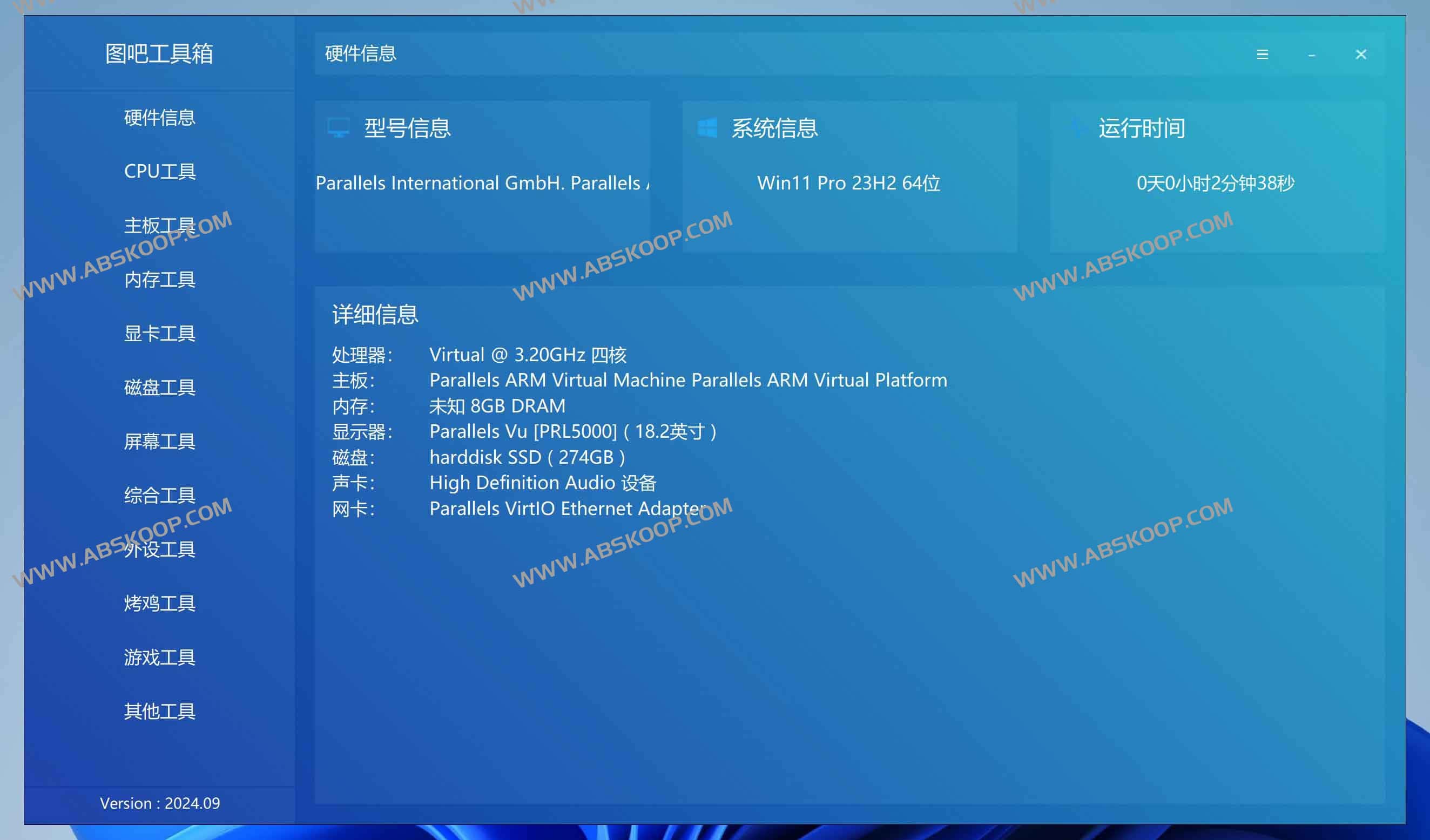Open 显卡工具 from the sidebar
This screenshot has height=840, width=1430.
[x=160, y=334]
